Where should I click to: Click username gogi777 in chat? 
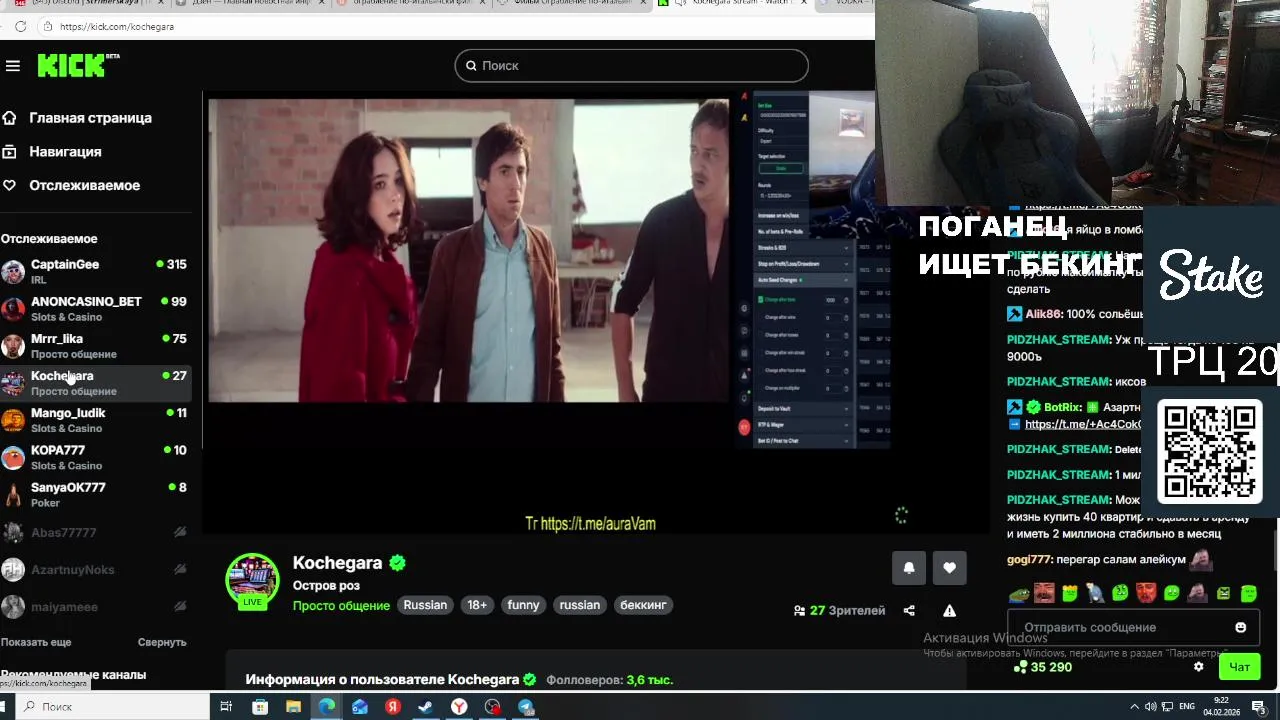[x=1029, y=560]
